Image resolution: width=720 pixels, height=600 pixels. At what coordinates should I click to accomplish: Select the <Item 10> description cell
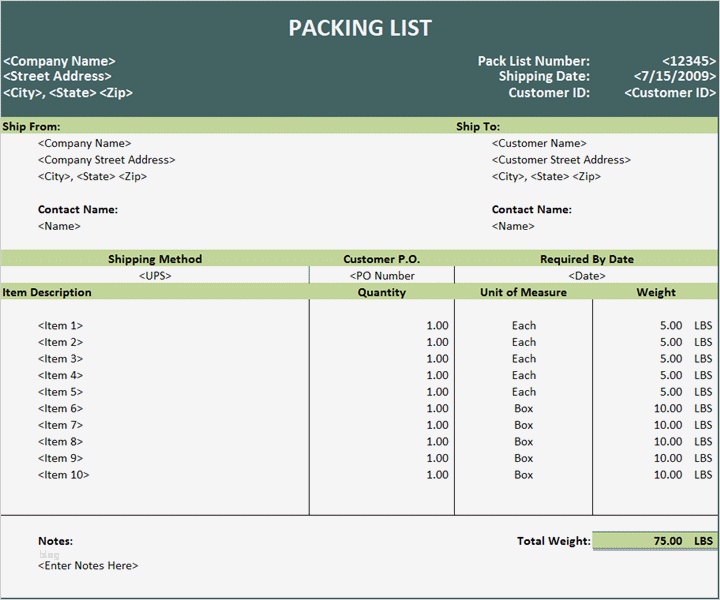64,475
